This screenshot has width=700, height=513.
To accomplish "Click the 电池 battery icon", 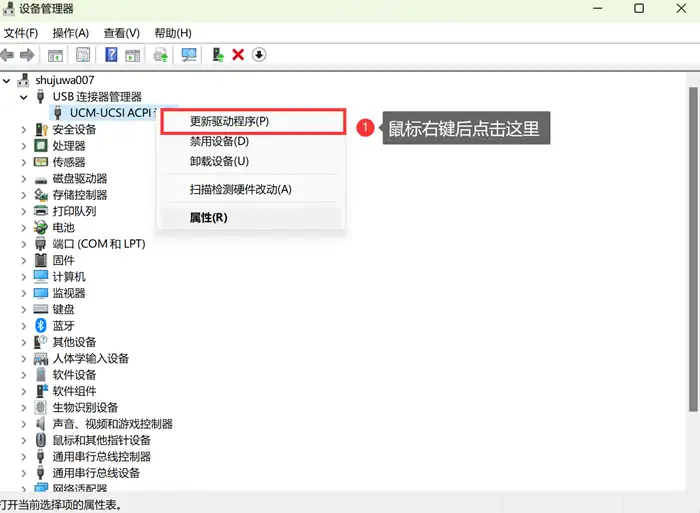I will point(41,228).
